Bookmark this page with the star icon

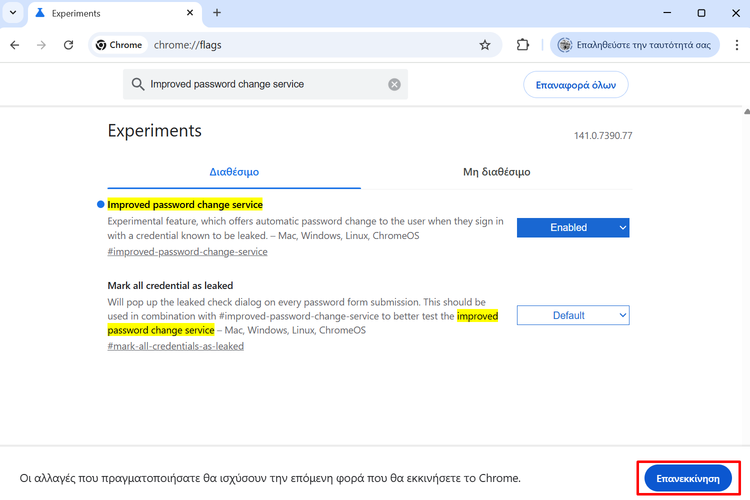(485, 45)
